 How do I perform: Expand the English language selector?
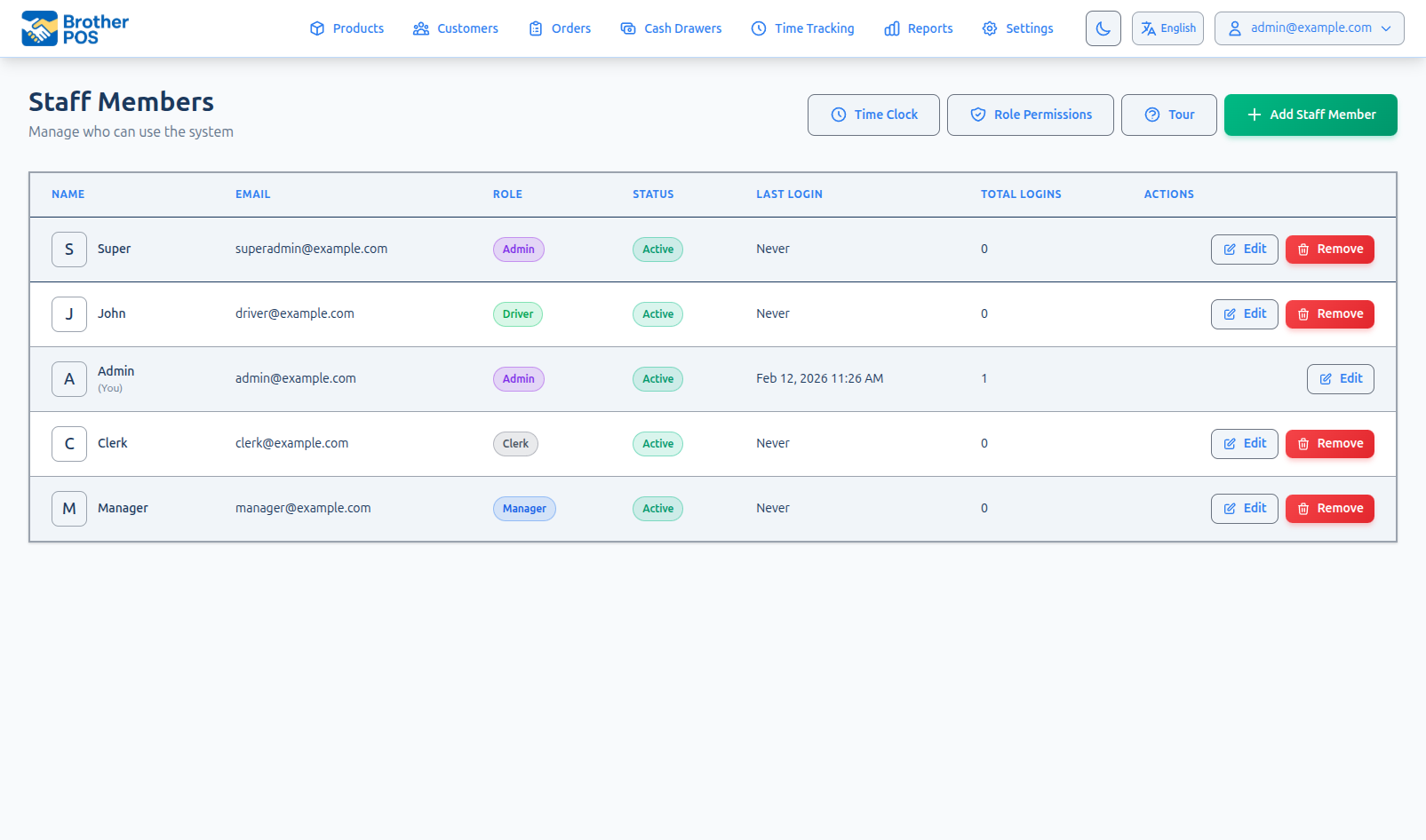[x=1167, y=28]
